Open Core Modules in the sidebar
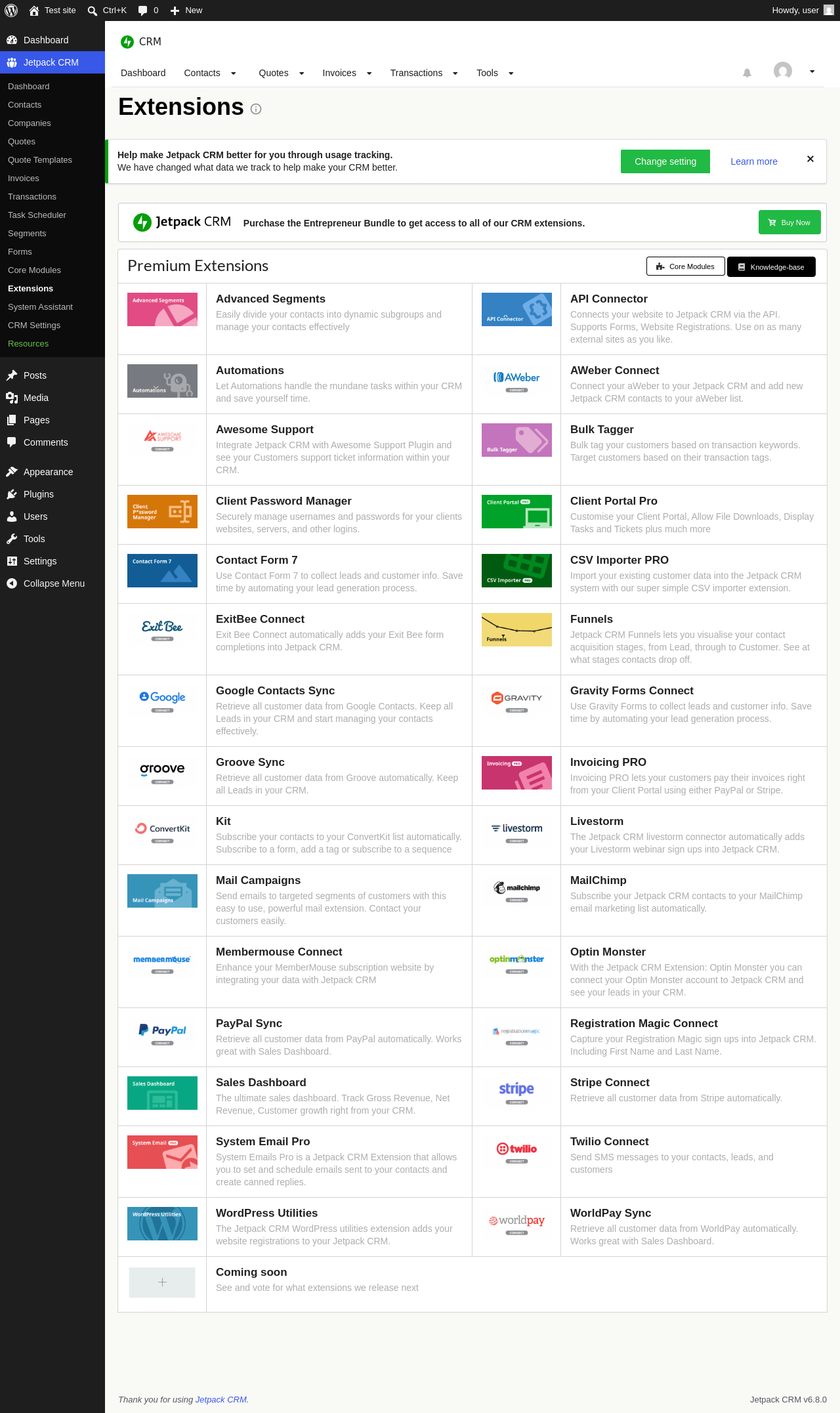 [x=34, y=270]
